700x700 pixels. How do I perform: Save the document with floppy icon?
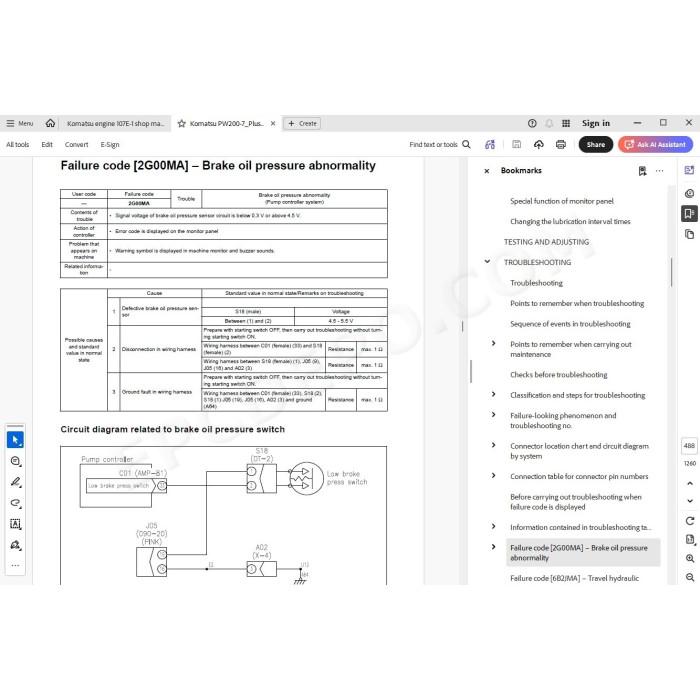tap(517, 144)
